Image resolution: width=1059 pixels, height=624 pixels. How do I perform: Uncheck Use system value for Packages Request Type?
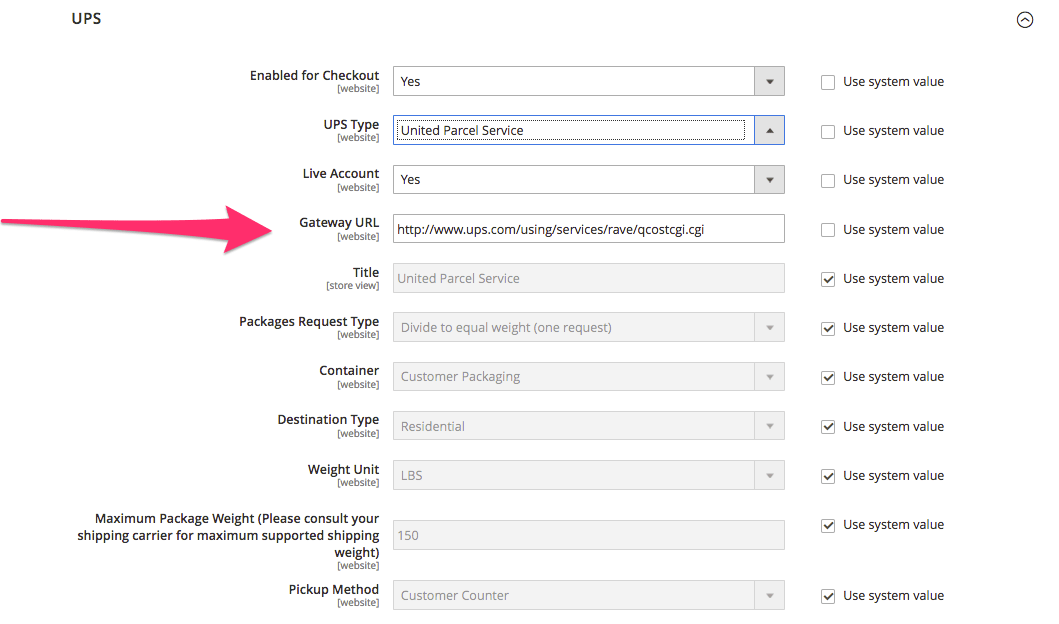(828, 329)
